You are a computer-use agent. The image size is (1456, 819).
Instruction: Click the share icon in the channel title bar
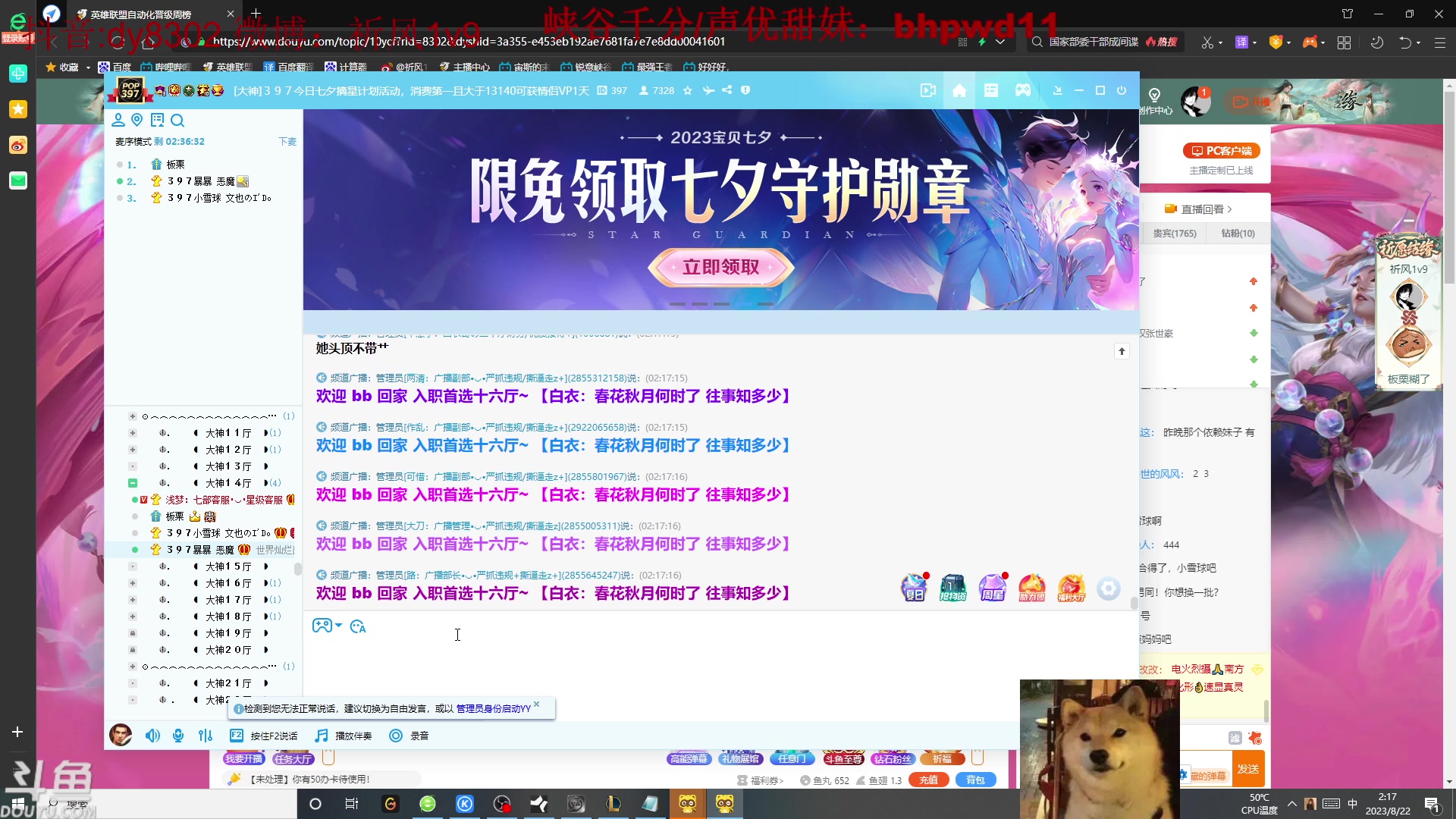(726, 90)
